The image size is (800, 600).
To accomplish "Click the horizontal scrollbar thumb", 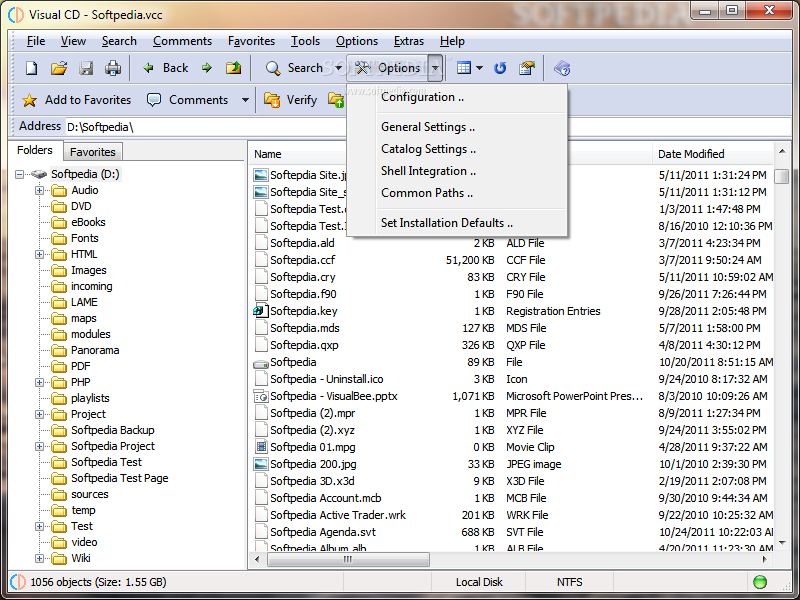I will pyautogui.click(x=348, y=560).
